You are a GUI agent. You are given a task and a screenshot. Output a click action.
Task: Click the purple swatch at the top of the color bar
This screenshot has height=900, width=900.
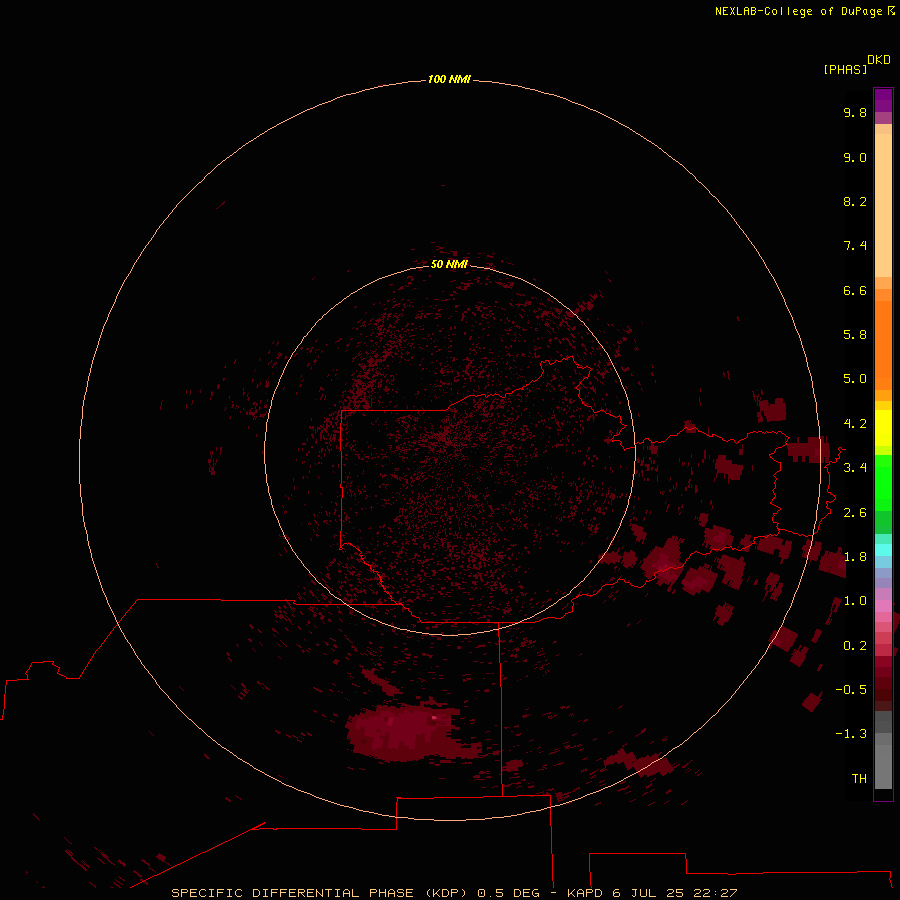pyautogui.click(x=883, y=100)
